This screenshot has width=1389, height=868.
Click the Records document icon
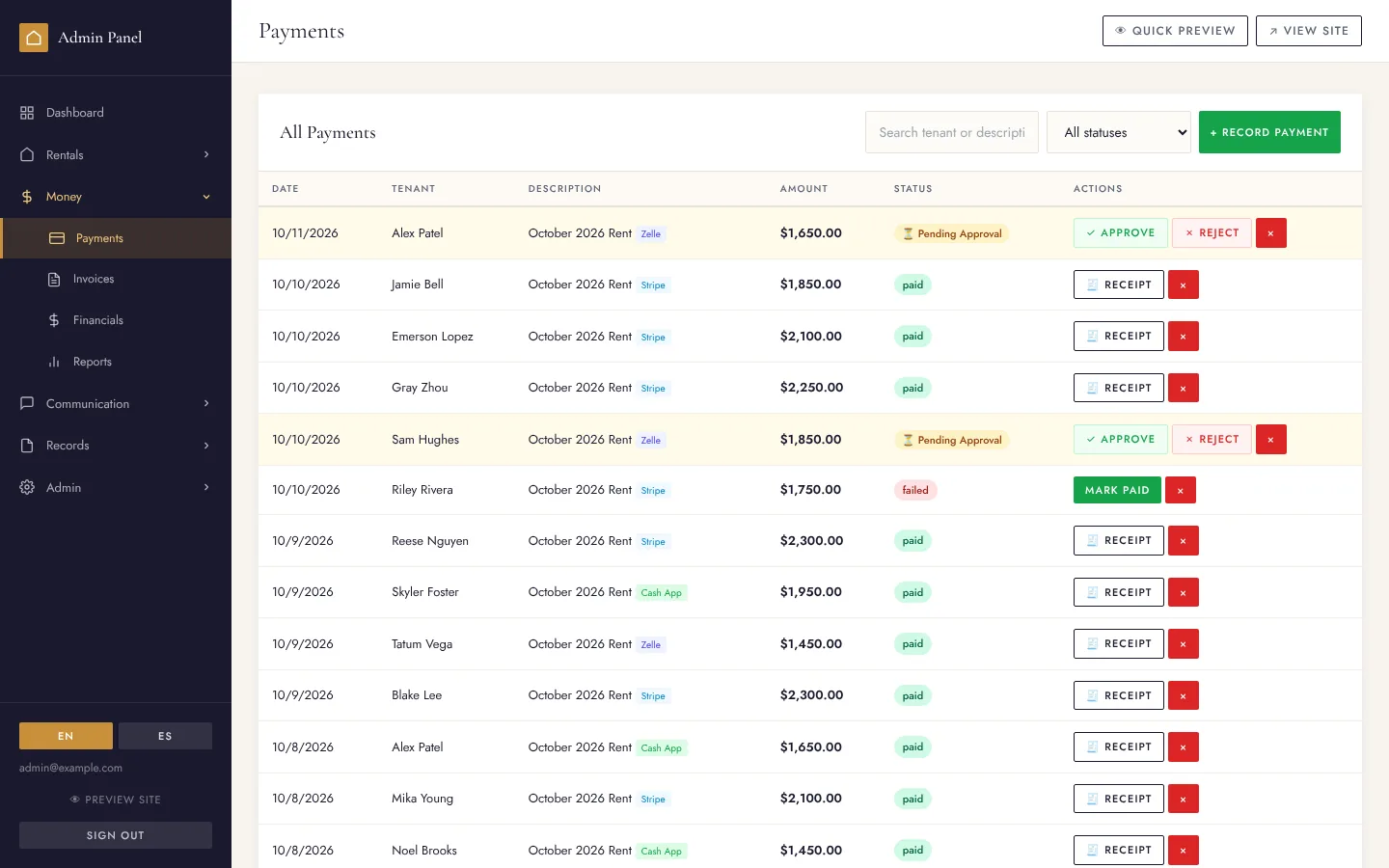click(x=27, y=446)
